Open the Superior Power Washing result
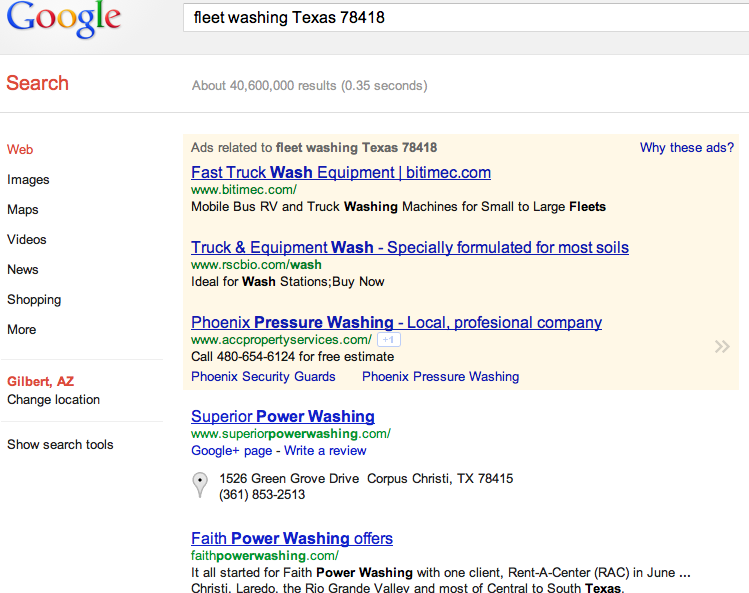749x593 pixels. tap(282, 416)
